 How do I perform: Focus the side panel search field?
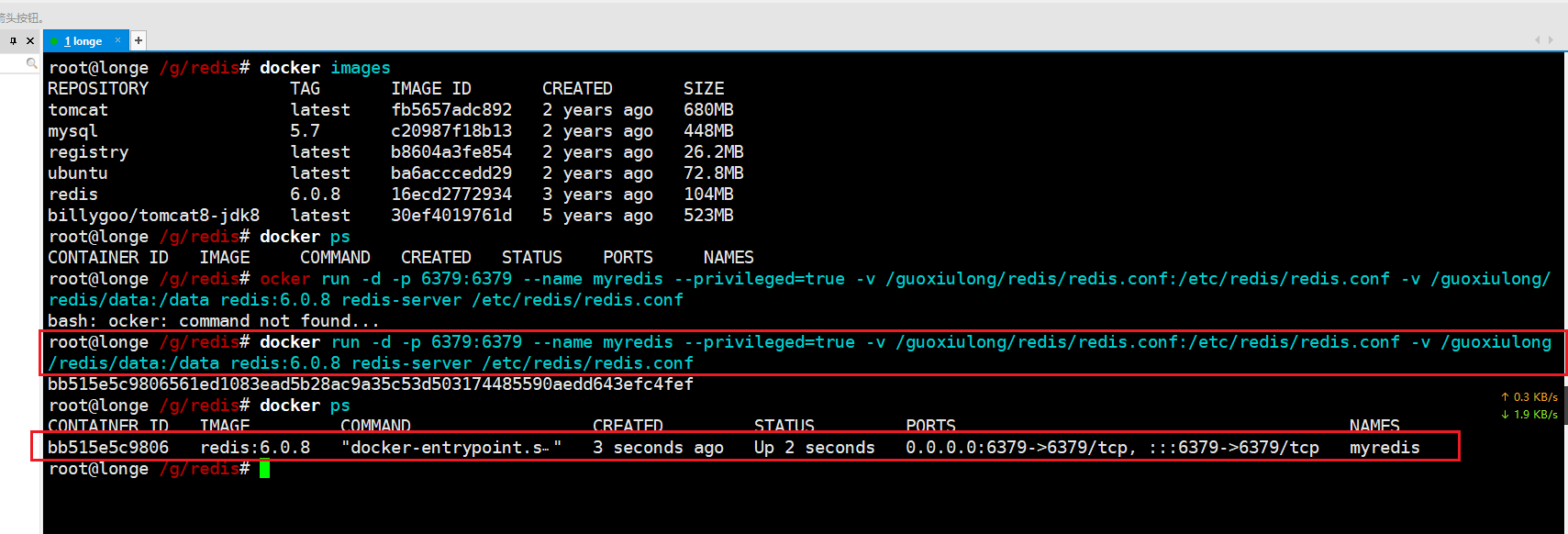[x=18, y=63]
